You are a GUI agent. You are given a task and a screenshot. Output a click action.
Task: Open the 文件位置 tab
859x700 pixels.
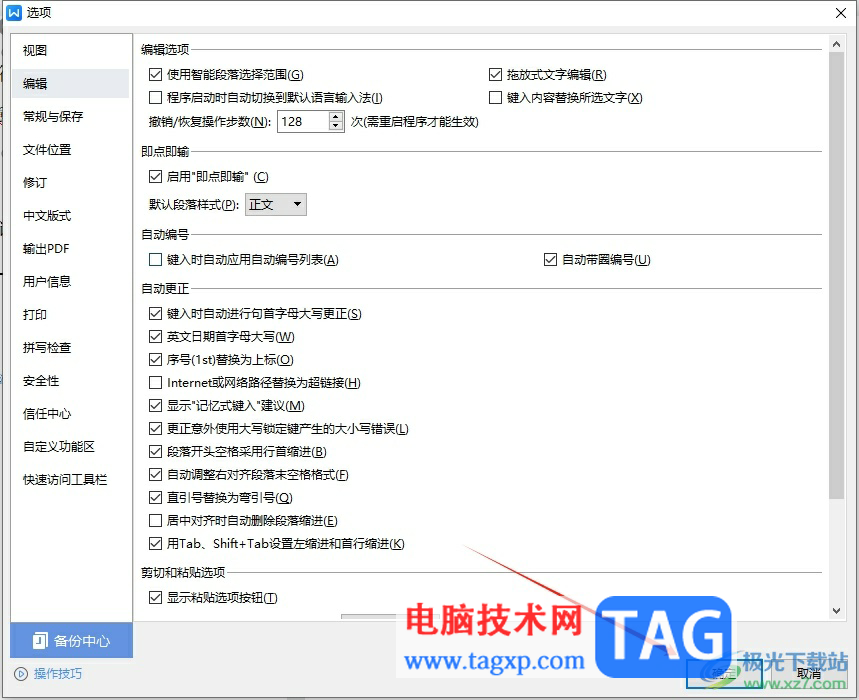click(x=70, y=150)
